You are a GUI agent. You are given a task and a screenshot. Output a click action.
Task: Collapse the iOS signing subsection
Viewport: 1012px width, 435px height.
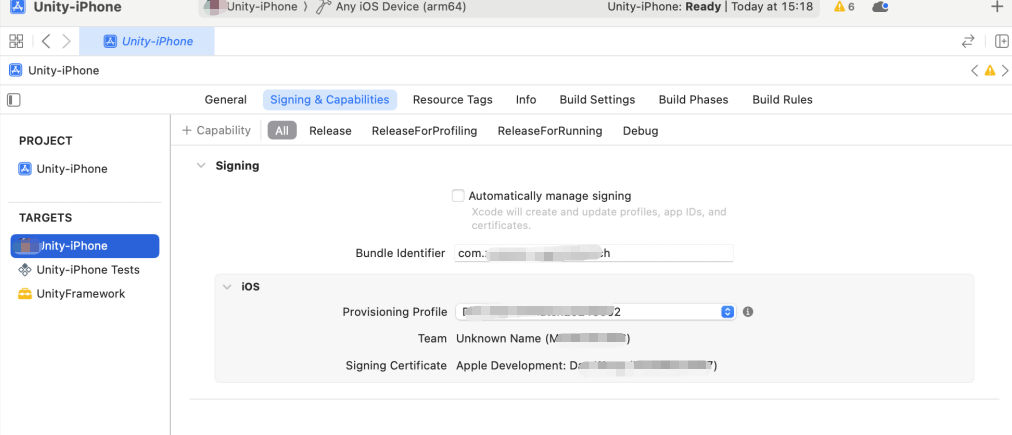227,287
